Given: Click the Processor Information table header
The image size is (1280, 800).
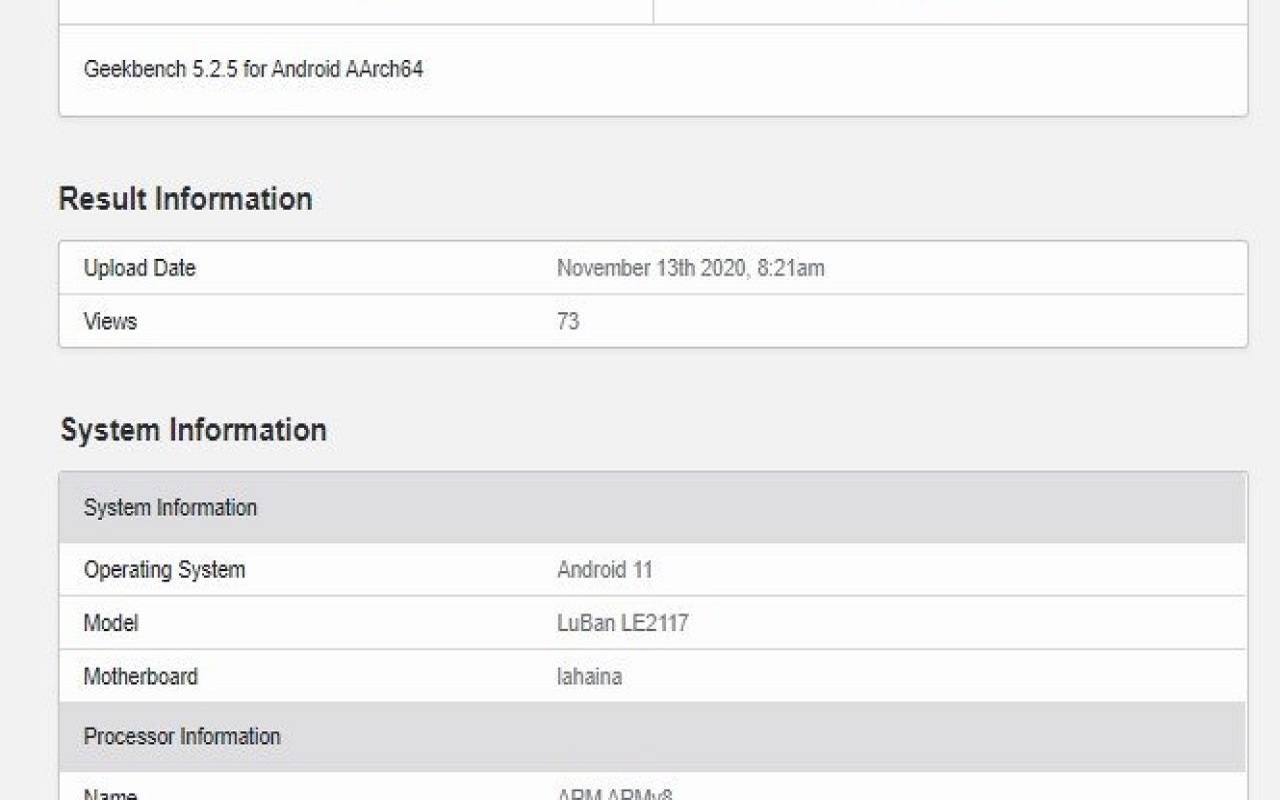Looking at the screenshot, I should pos(182,737).
